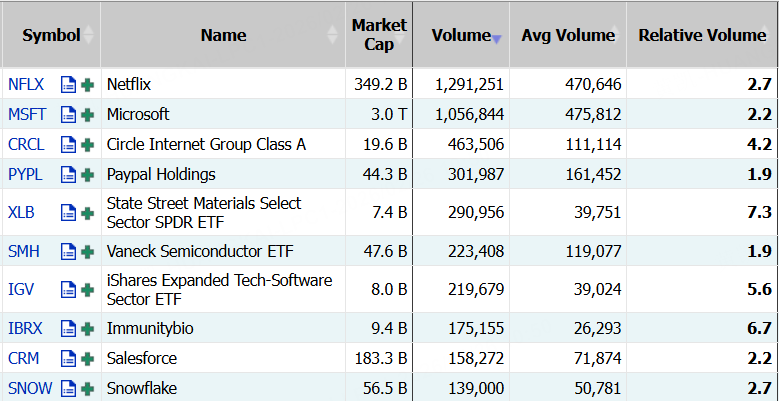Sort by the Name column header
Screen dimensions: 779x401
223,35
